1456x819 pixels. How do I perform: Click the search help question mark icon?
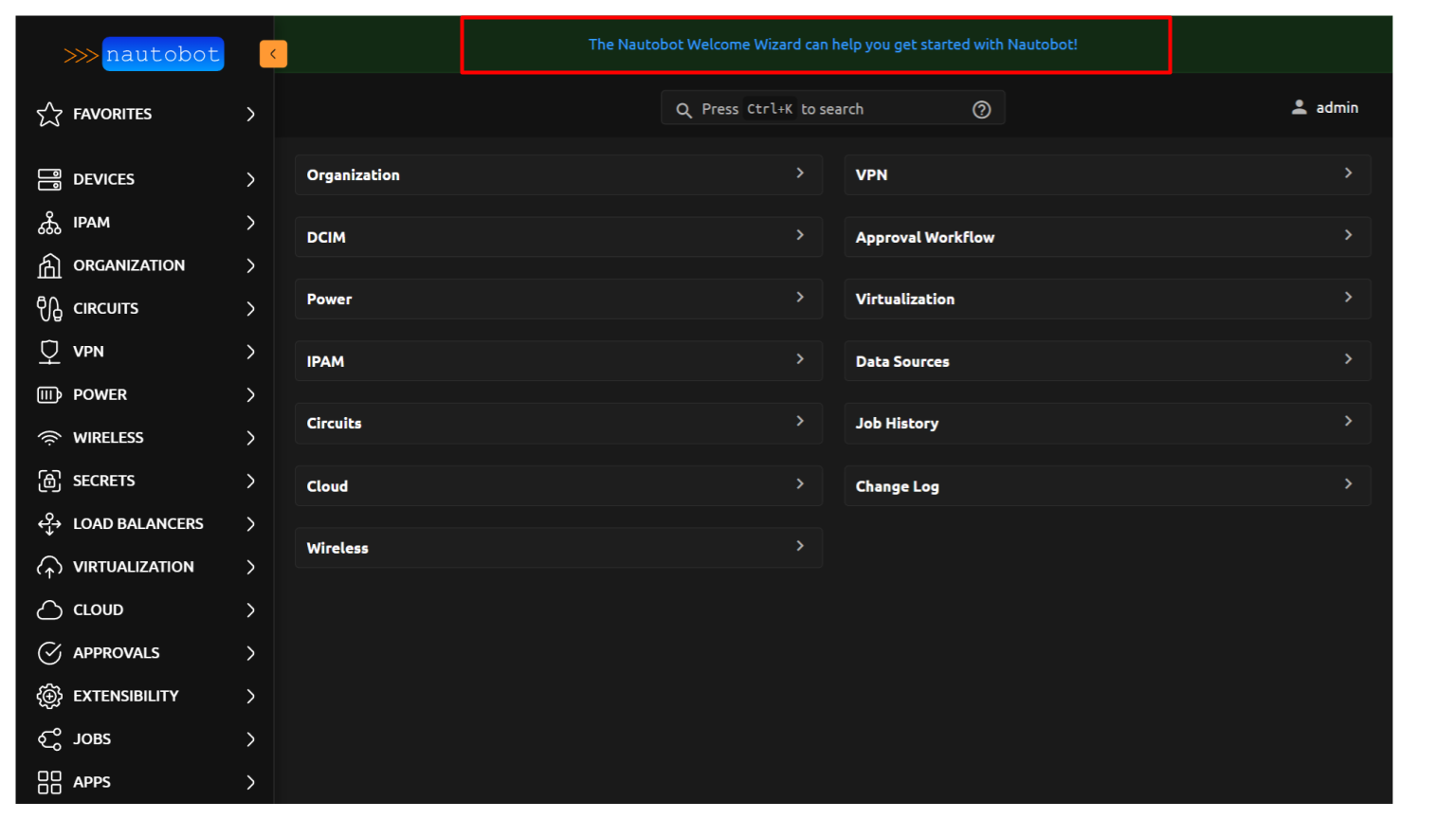(x=982, y=110)
